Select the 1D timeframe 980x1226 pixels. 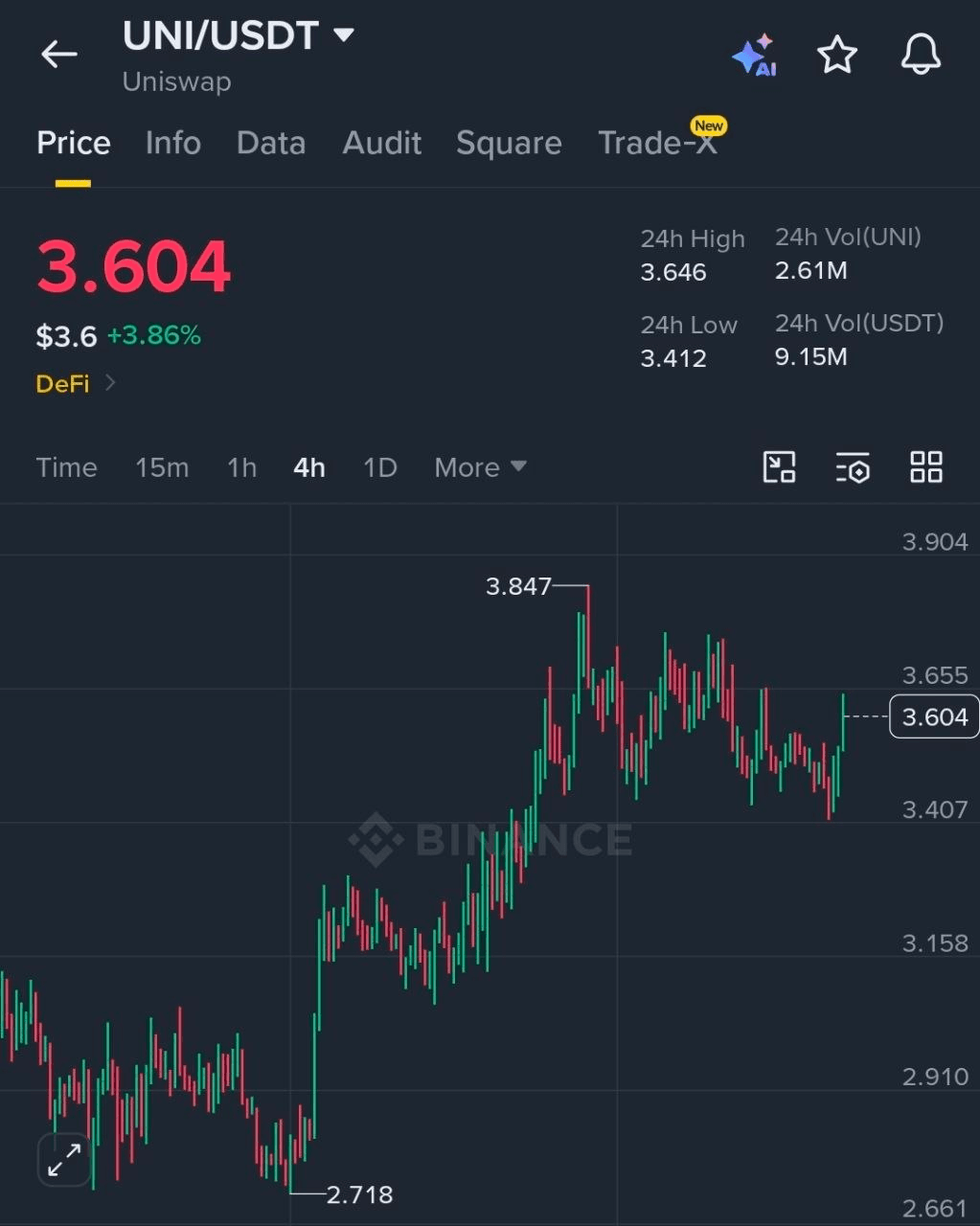[380, 467]
